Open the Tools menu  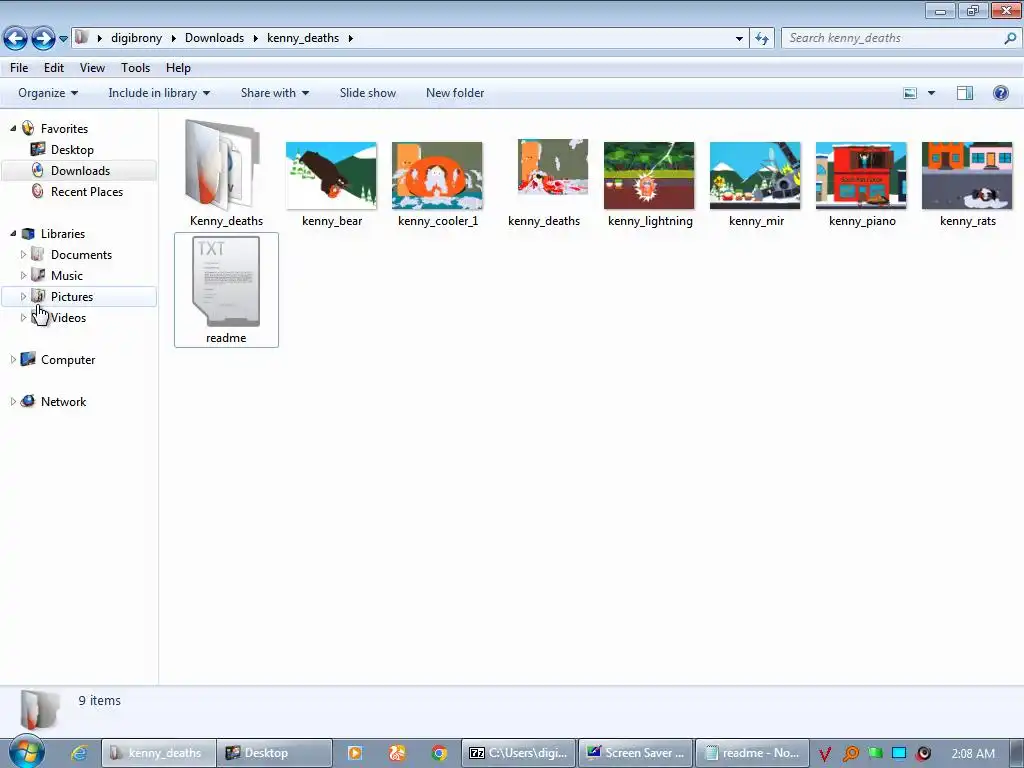[x=135, y=68]
